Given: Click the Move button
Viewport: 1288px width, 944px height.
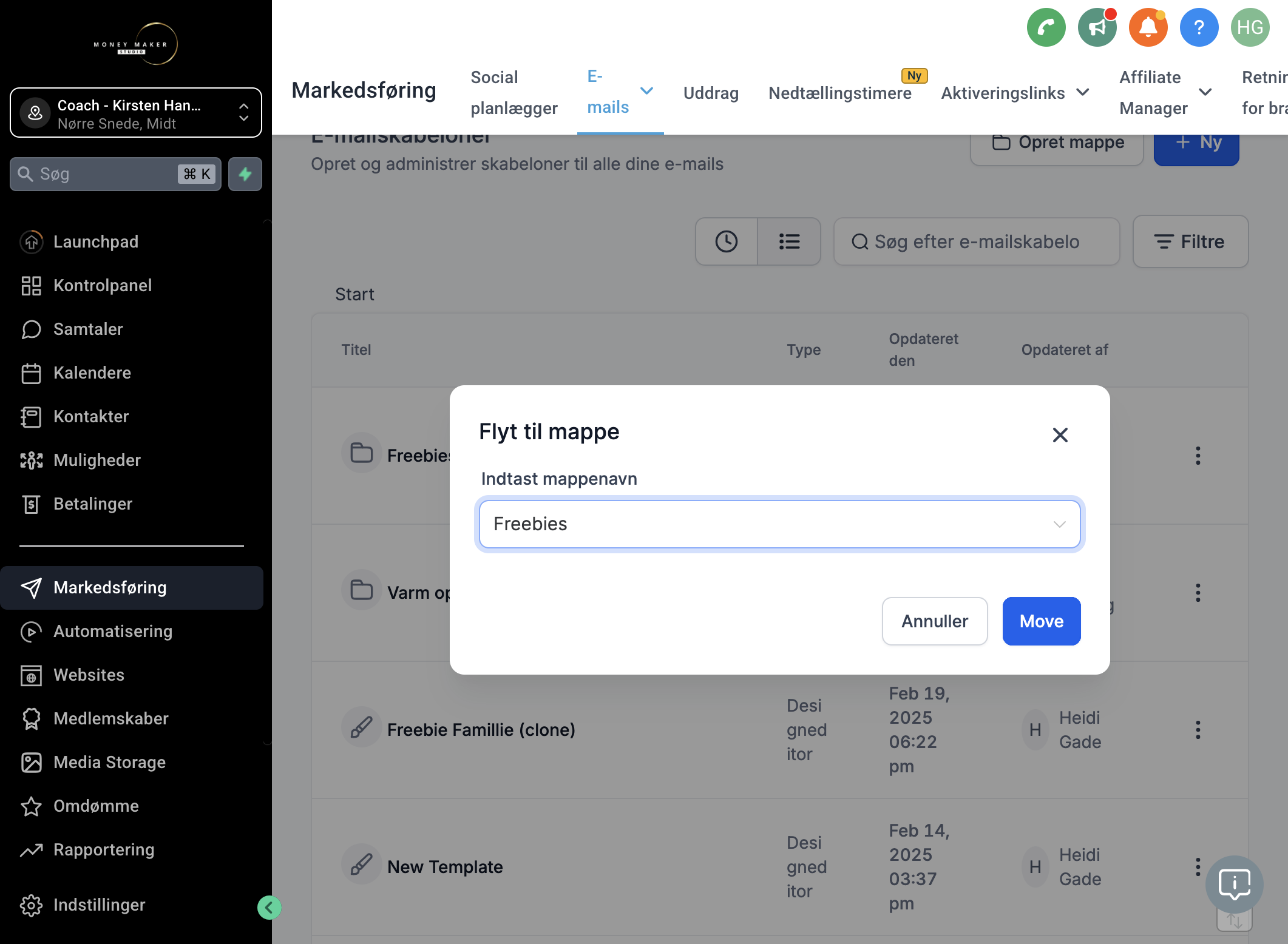Looking at the screenshot, I should coord(1042,621).
